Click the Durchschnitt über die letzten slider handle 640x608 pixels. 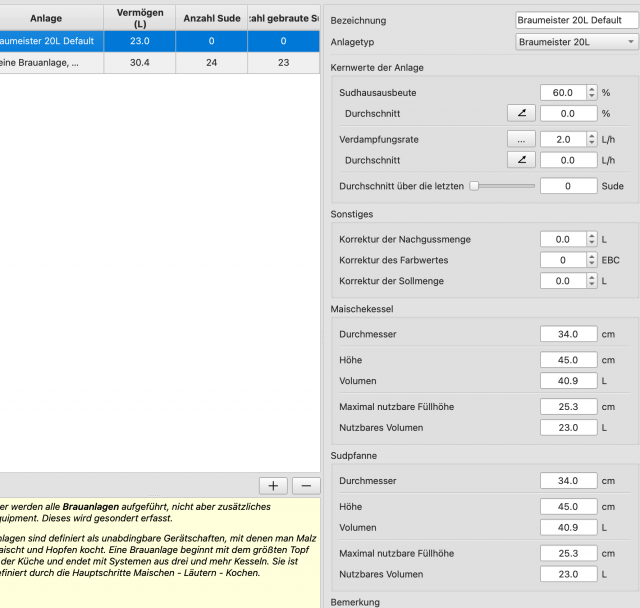click(474, 186)
